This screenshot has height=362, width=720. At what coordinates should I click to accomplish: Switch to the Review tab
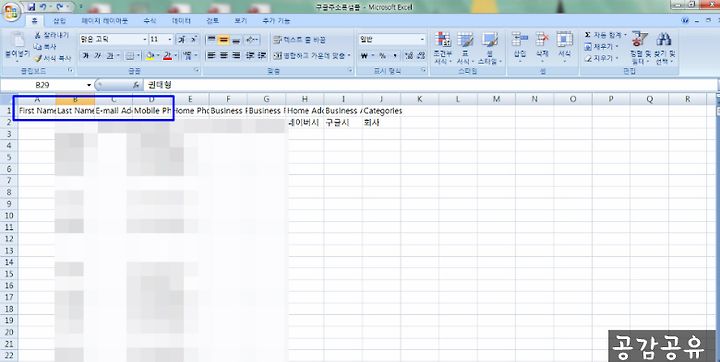(x=212, y=21)
